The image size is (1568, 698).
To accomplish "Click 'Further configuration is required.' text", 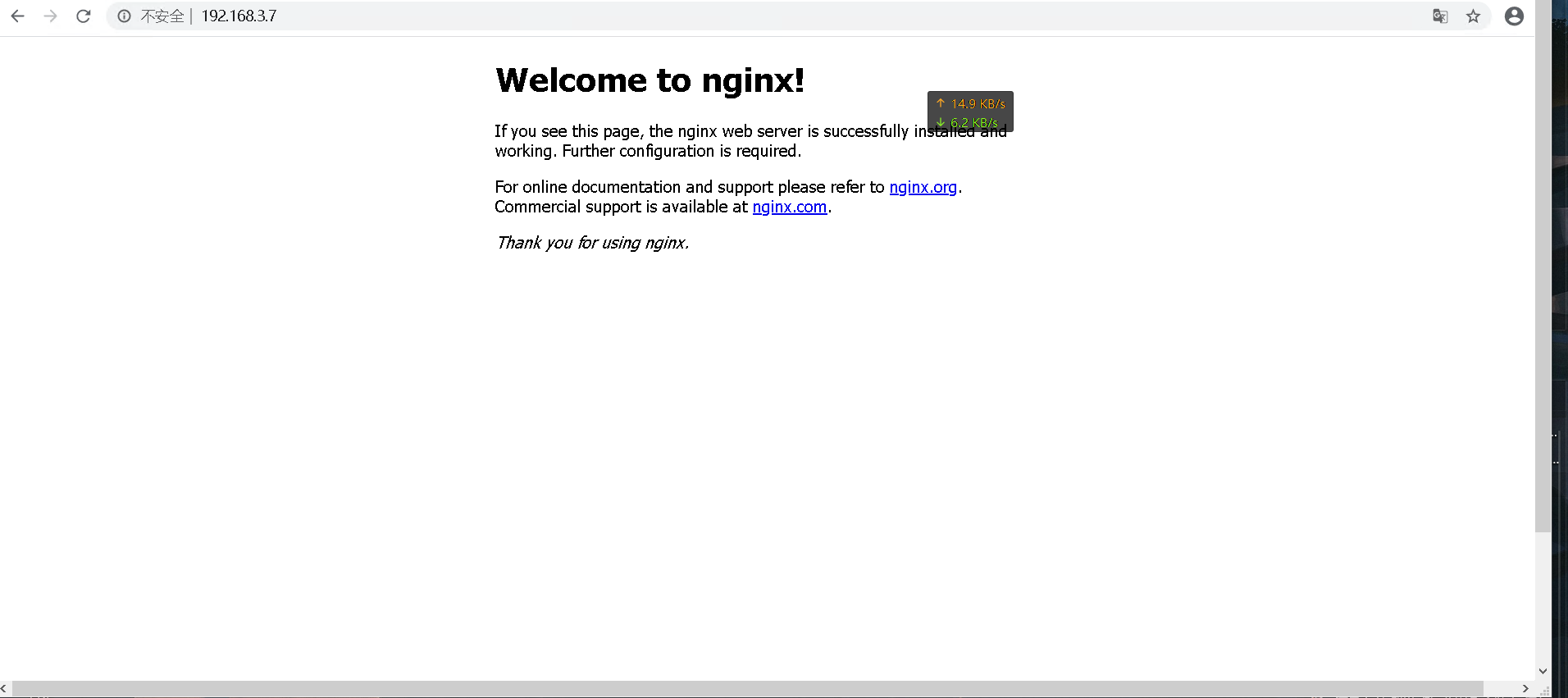I will (x=681, y=151).
